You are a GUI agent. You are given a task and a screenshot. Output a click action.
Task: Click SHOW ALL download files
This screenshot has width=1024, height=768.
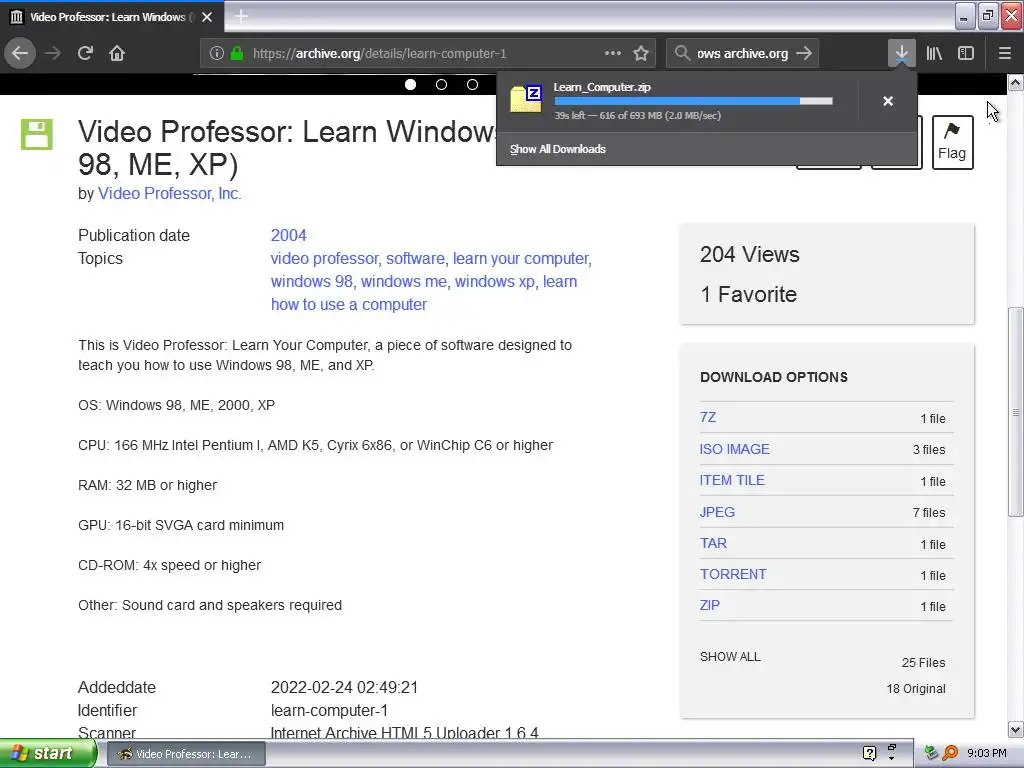730,657
